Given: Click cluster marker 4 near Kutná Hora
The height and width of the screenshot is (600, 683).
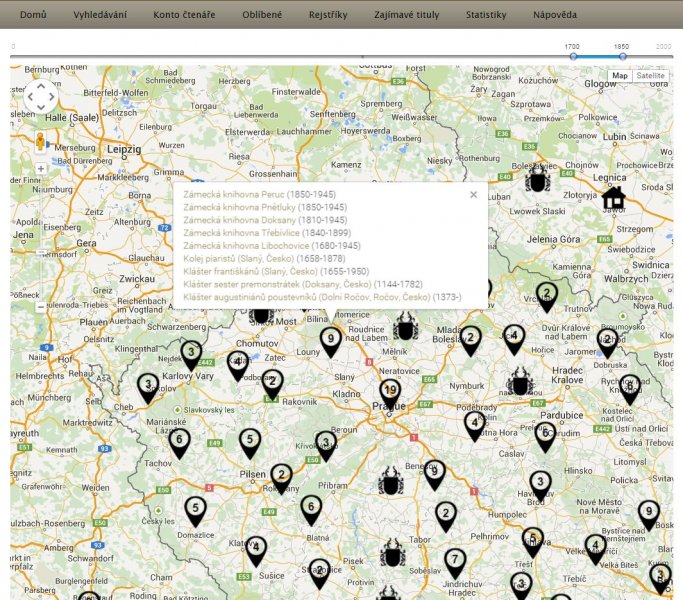Looking at the screenshot, I should point(474,426).
